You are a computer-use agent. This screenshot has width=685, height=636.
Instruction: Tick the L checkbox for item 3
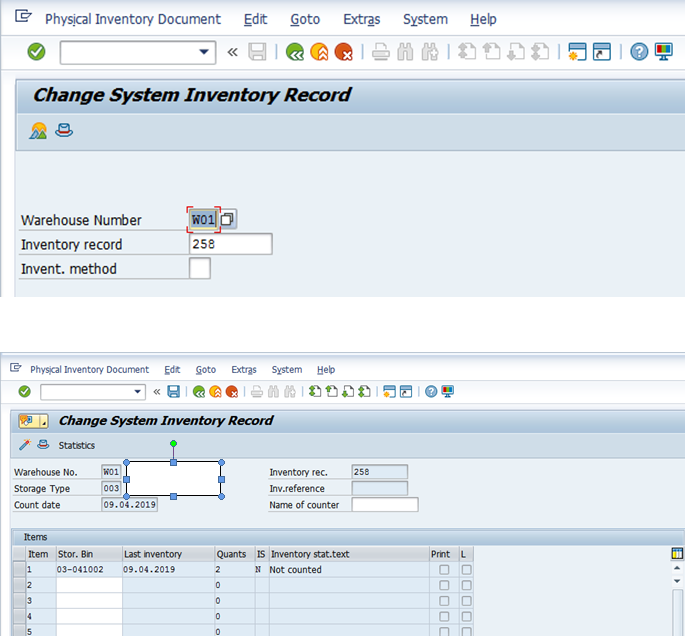(467, 601)
